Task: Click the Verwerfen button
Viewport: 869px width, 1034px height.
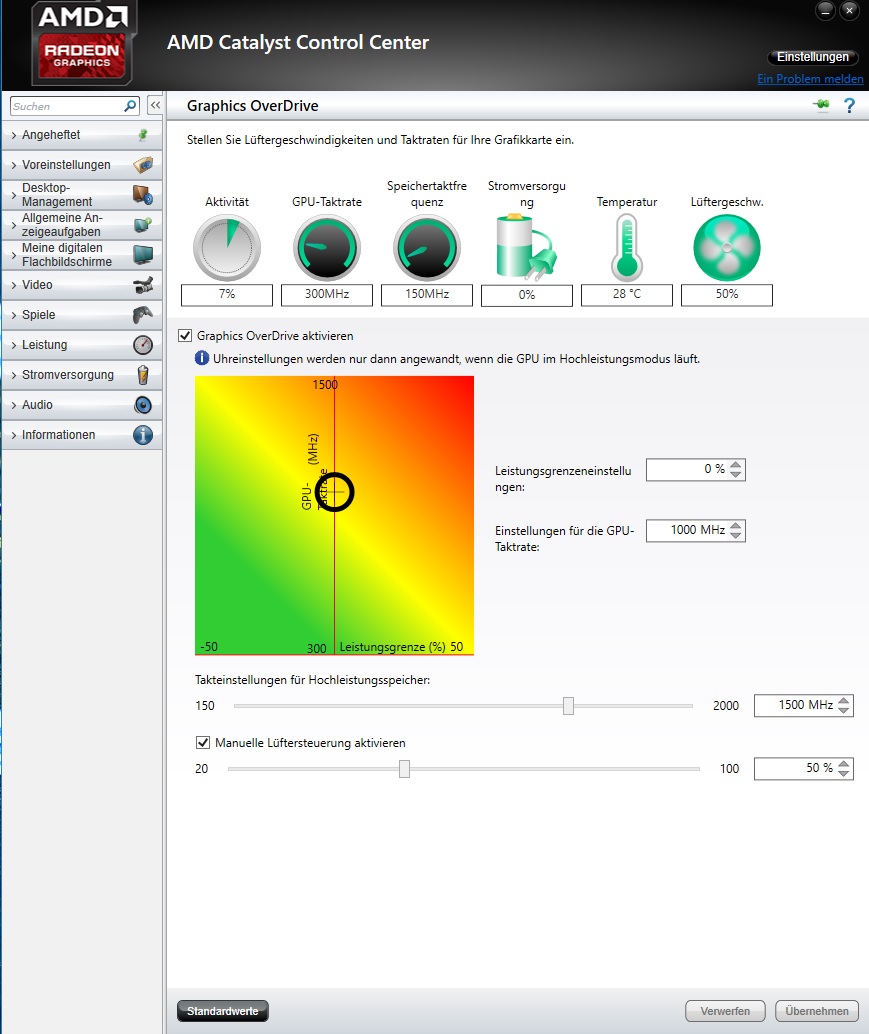Action: (x=725, y=1011)
